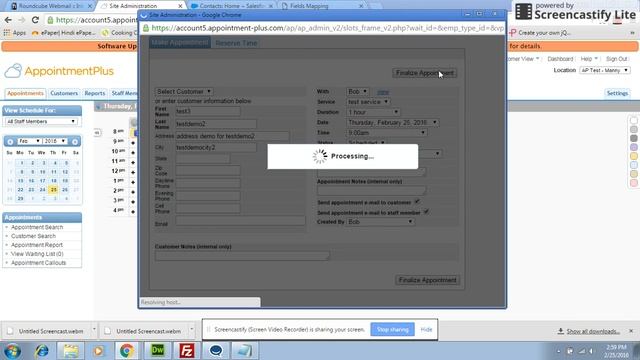Open File Explorer from taskbar
Viewport: 640px width, 360px height.
click(71, 351)
